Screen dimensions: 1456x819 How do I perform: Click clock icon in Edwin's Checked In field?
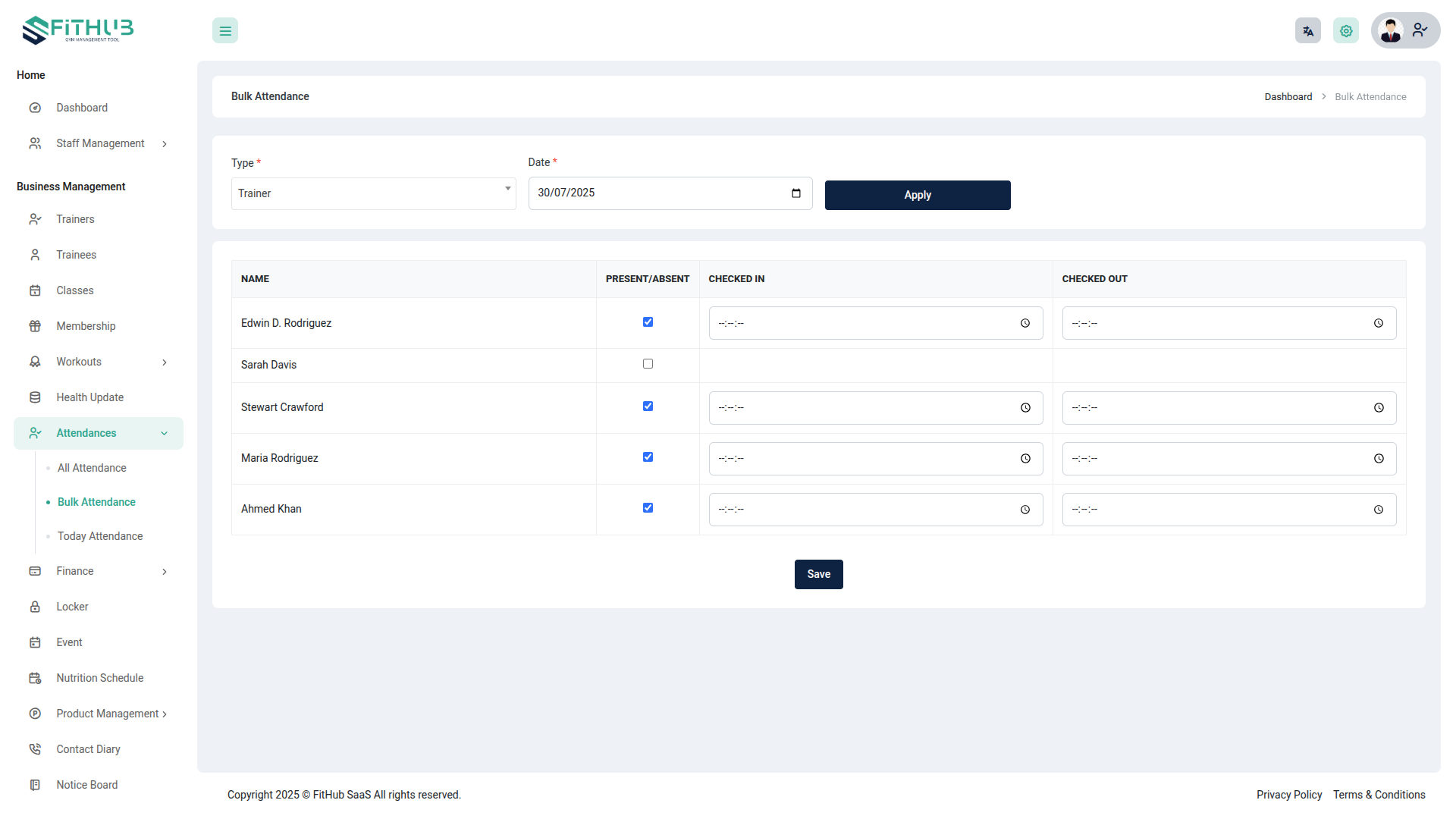(x=1025, y=324)
